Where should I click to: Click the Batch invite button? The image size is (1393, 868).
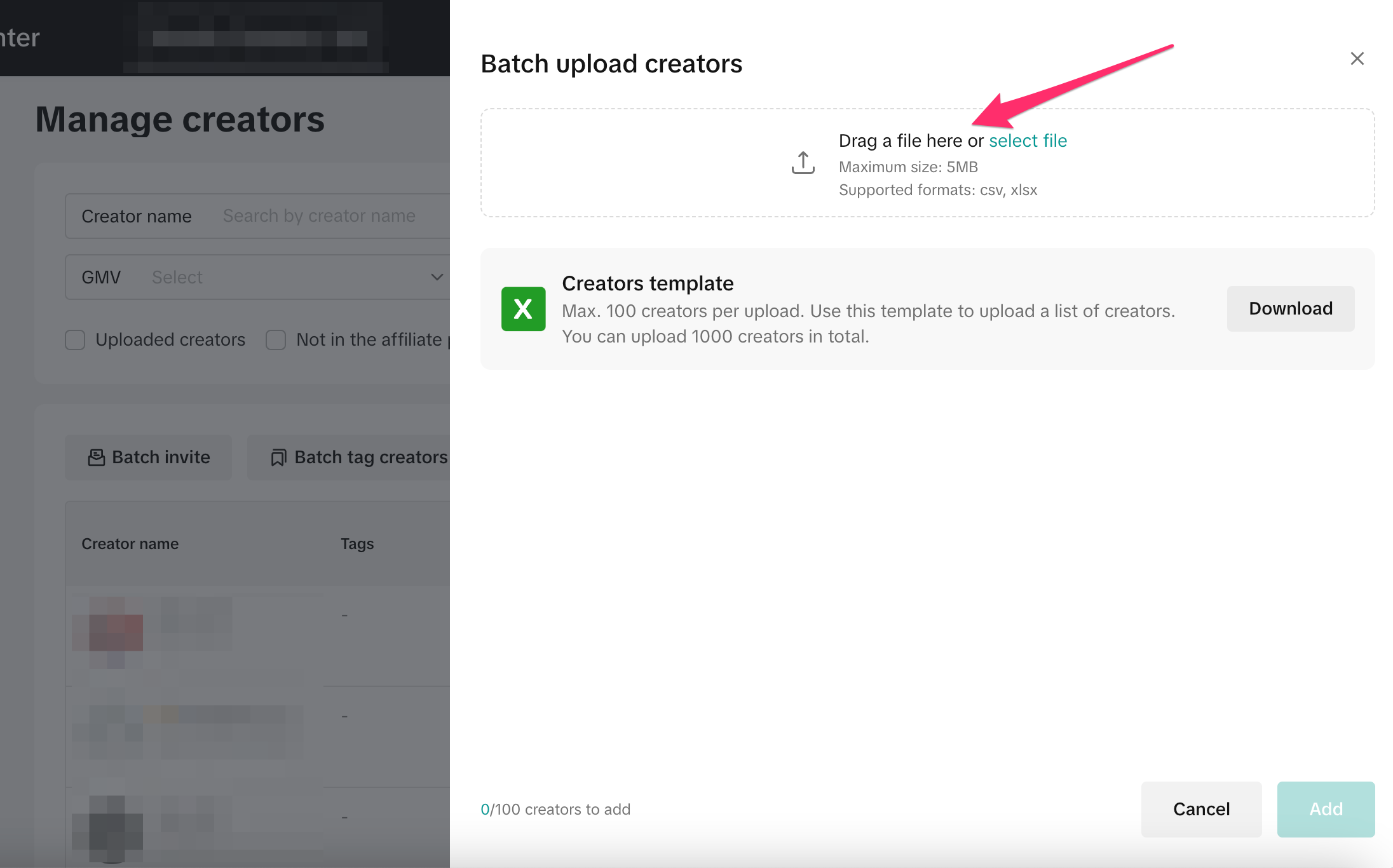[149, 458]
